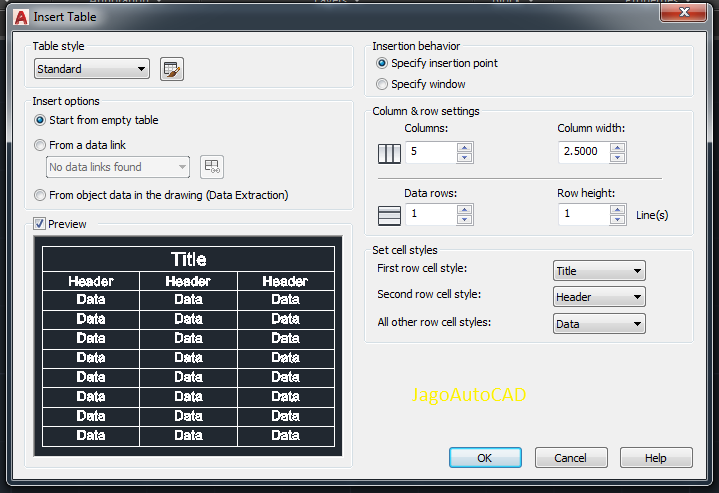Screen dimensions: 719x493
Task: Click the 'Line(s)' unit label
Action: (652, 215)
